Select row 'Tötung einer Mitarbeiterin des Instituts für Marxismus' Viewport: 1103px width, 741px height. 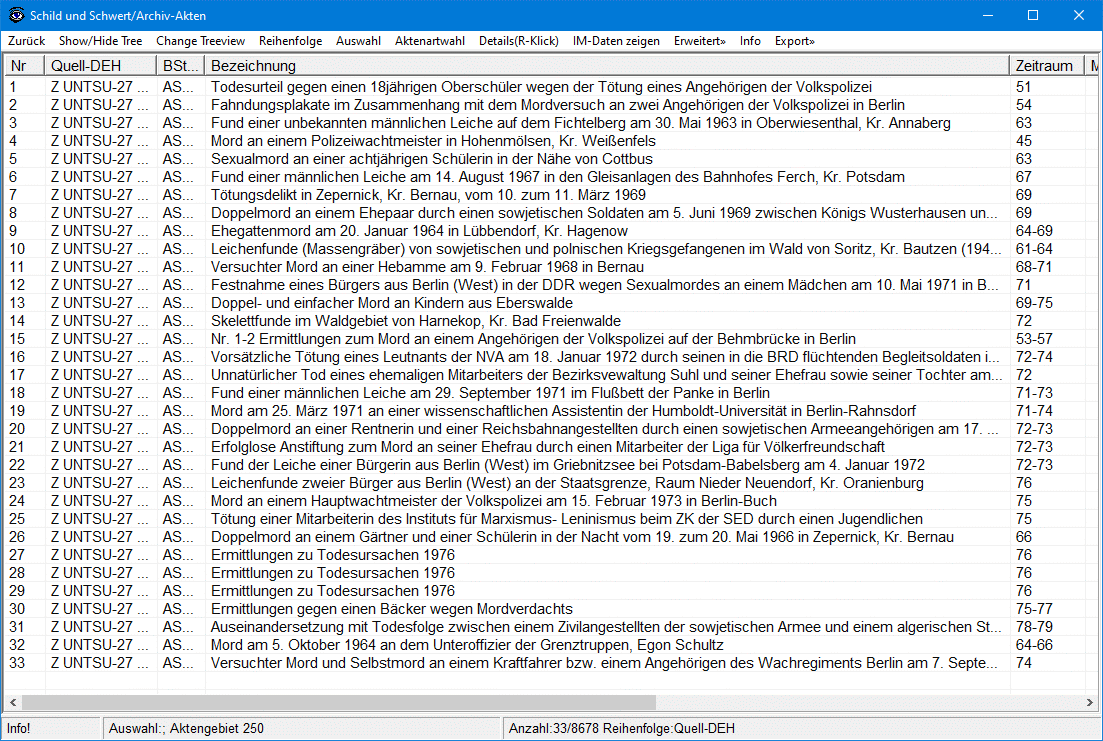pos(550,519)
